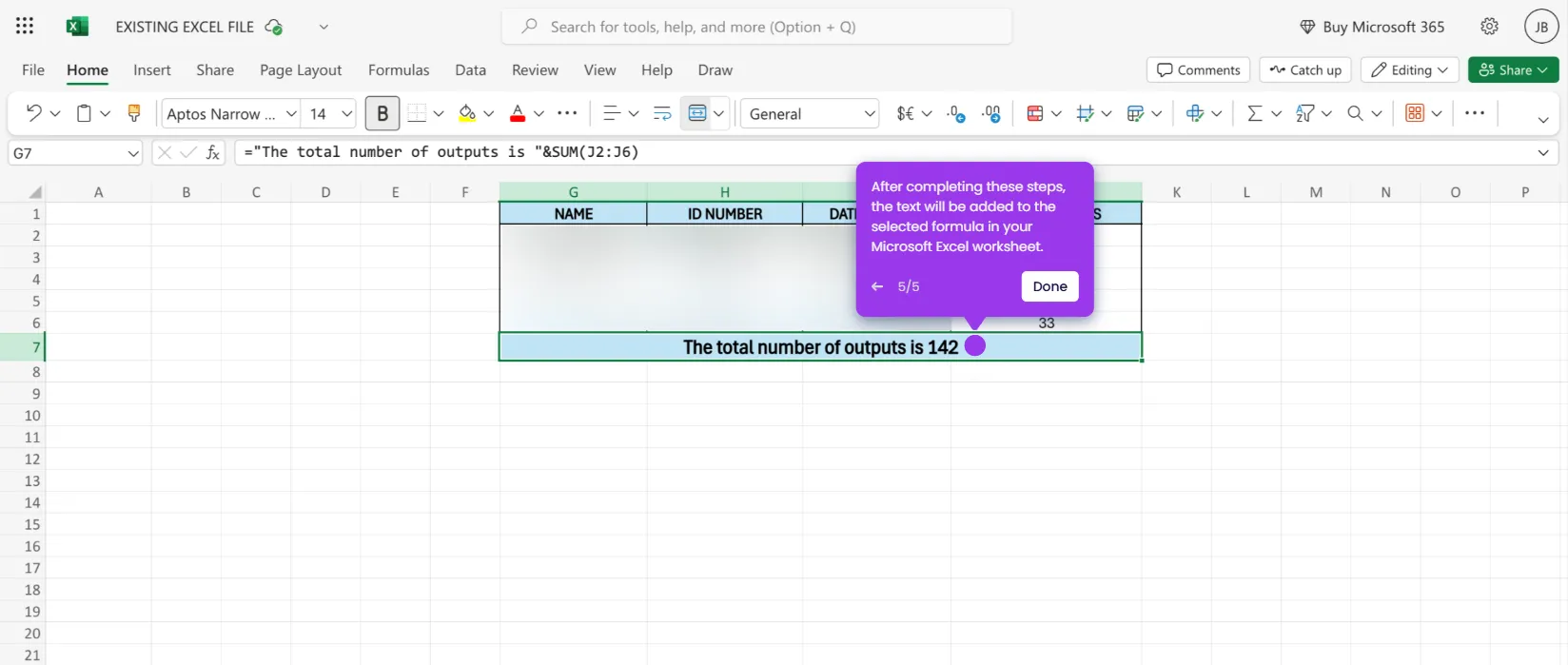Image resolution: width=1568 pixels, height=665 pixels.
Task: Switch to the Page Layout tab
Action: click(x=301, y=69)
